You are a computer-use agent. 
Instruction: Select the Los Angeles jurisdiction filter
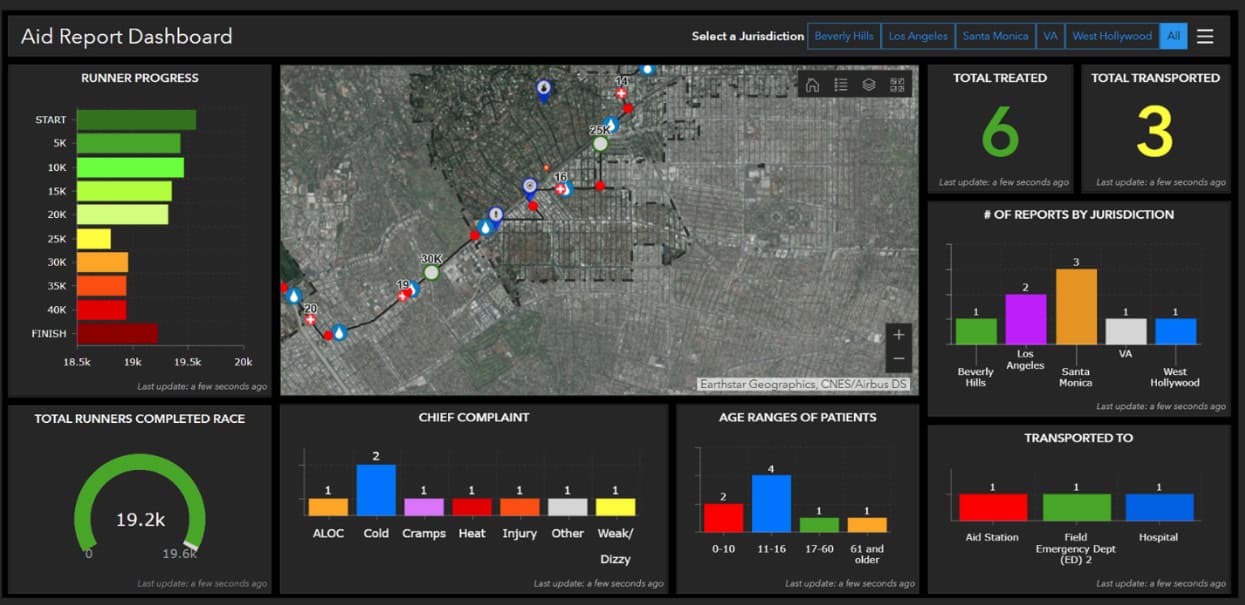point(918,36)
